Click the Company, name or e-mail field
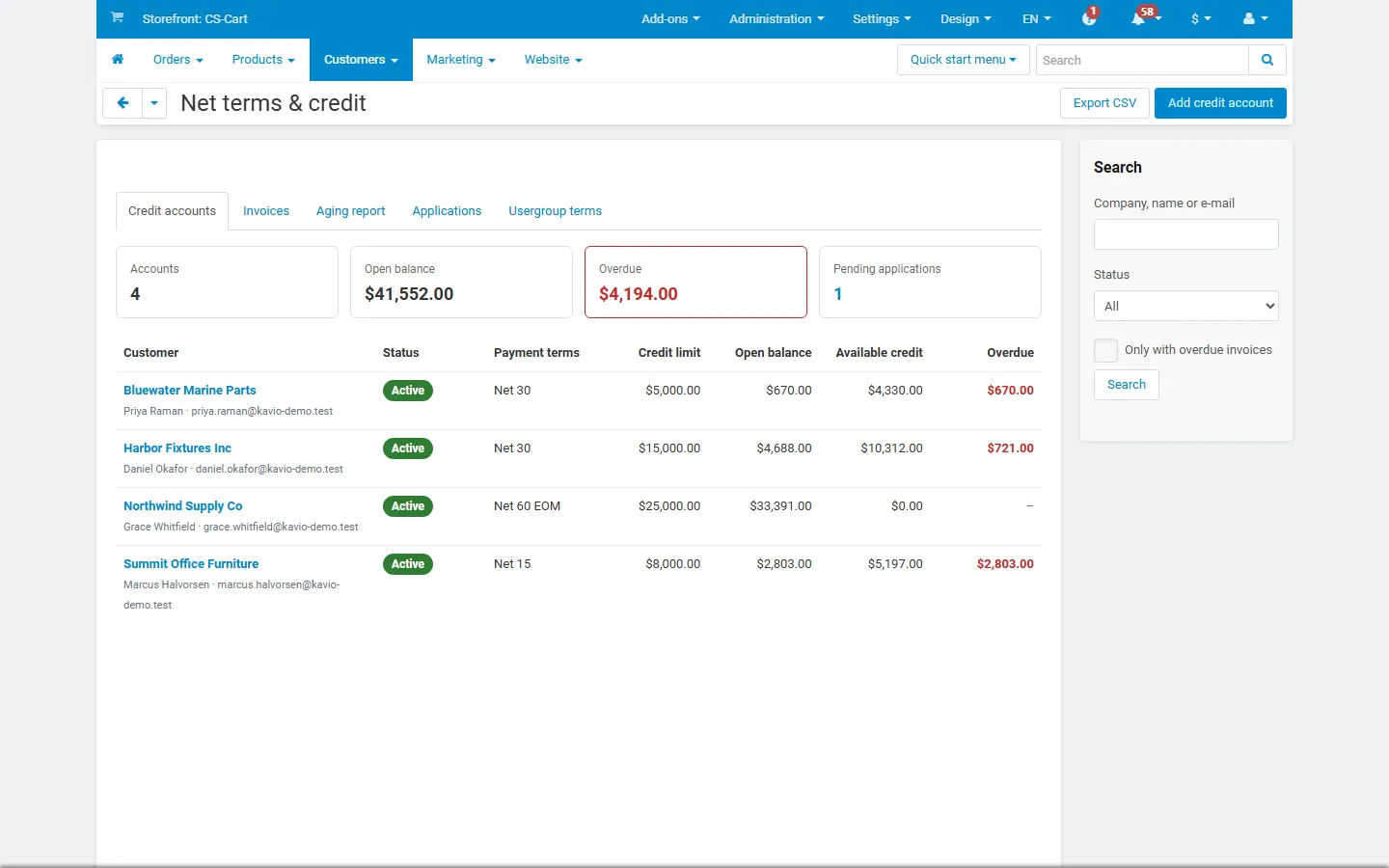Viewport: 1389px width, 868px height. click(x=1186, y=234)
